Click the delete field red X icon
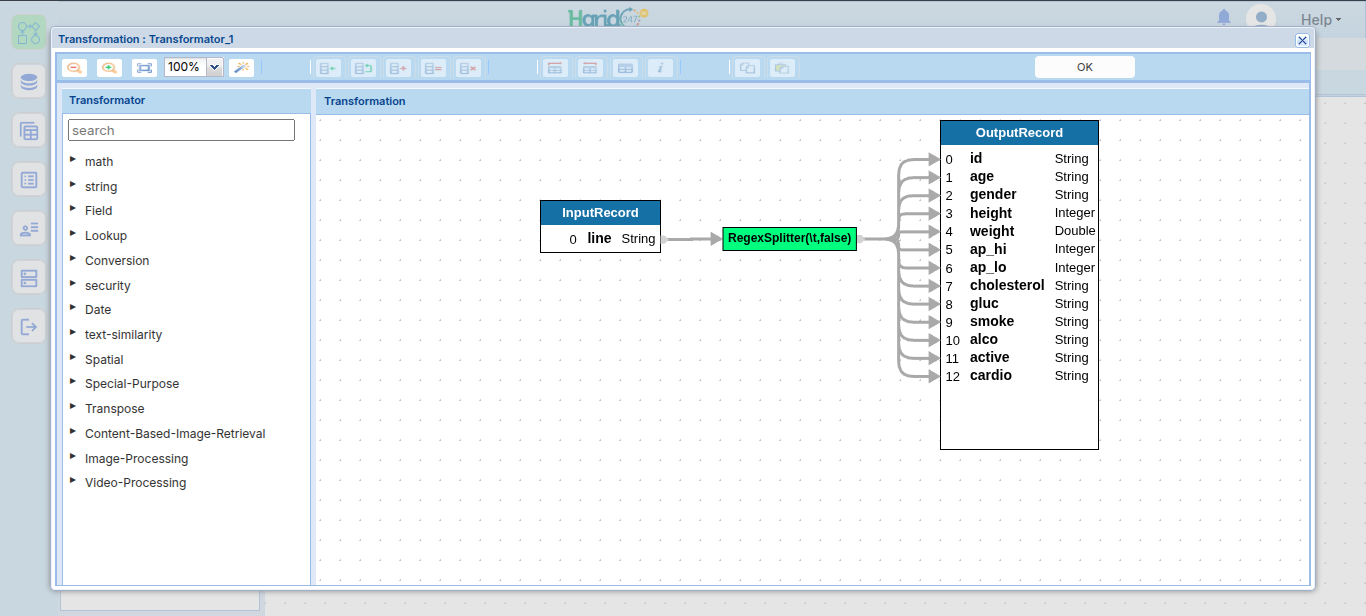 (x=468, y=68)
